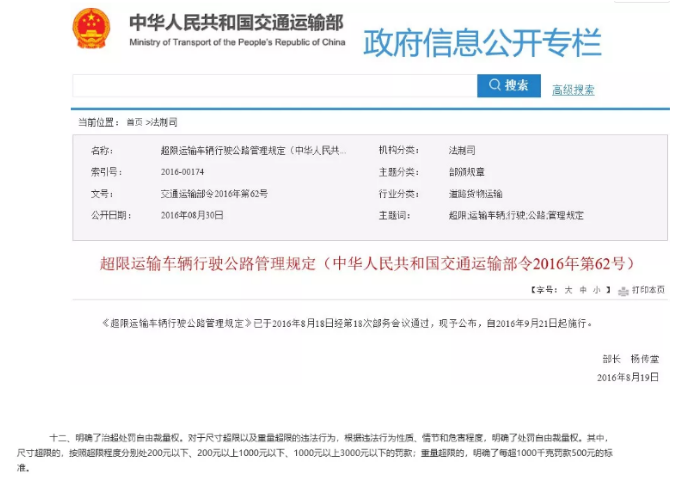Set font size to 大 (large)
Image resolution: width=694 pixels, height=480 pixels.
568,290
